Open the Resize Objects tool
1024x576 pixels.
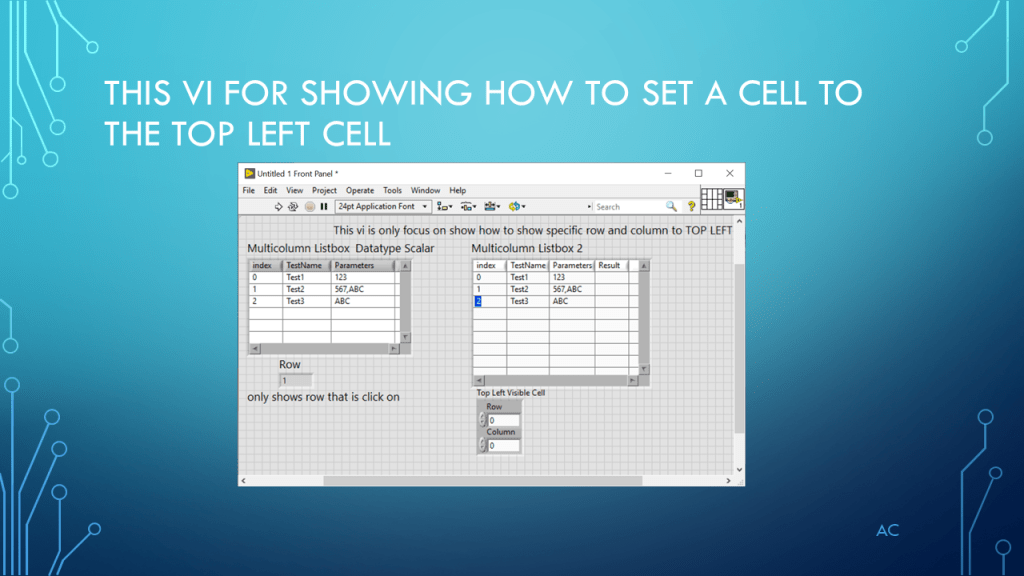tap(492, 207)
